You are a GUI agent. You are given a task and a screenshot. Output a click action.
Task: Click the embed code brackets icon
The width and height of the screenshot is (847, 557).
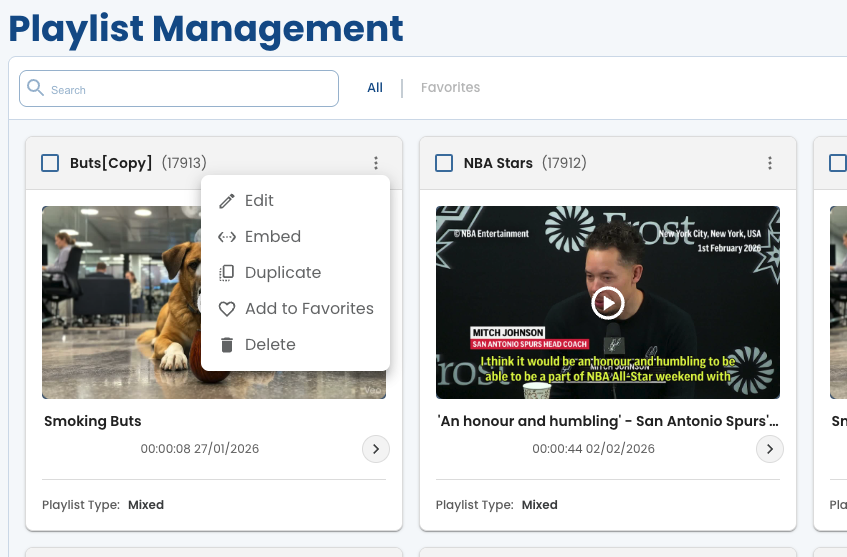point(227,237)
